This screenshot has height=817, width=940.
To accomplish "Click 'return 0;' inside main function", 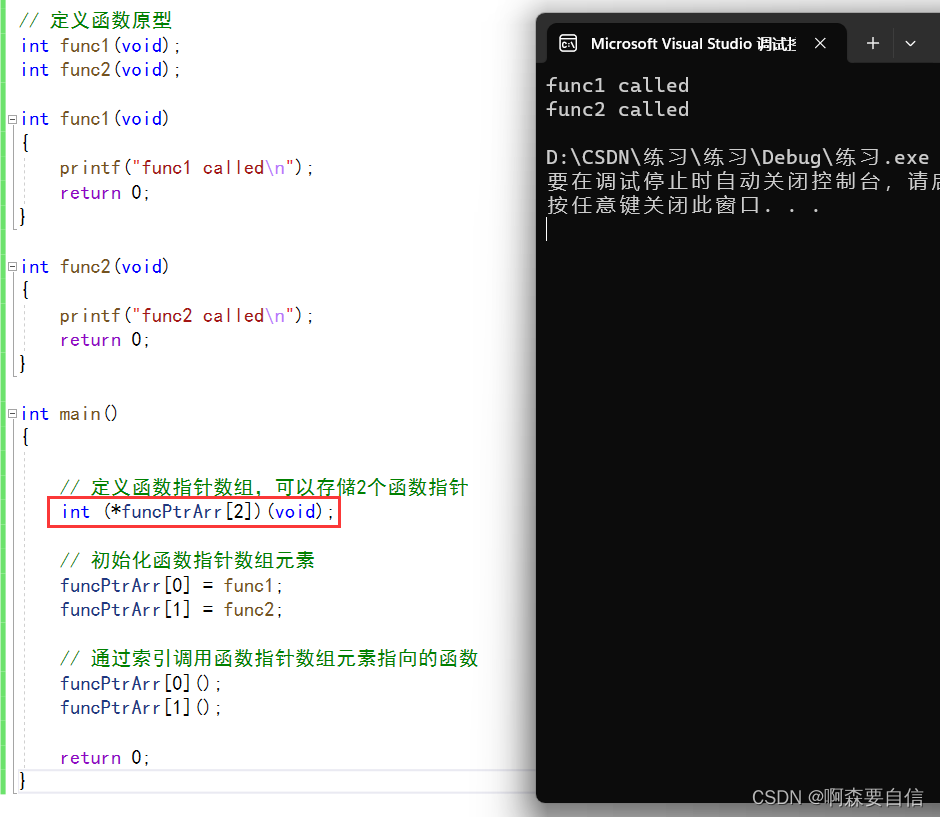I will click(104, 758).
